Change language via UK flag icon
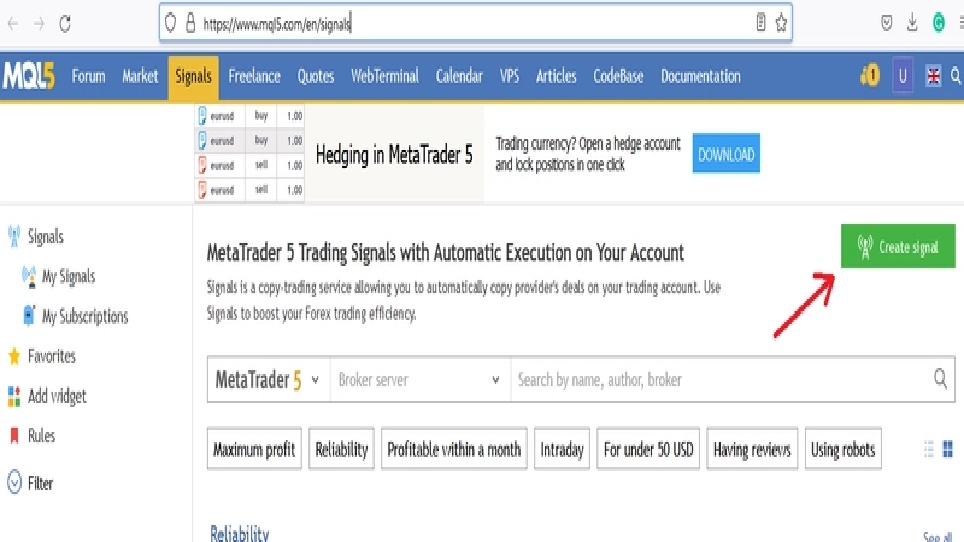Image resolution: width=964 pixels, height=542 pixels. (x=933, y=76)
